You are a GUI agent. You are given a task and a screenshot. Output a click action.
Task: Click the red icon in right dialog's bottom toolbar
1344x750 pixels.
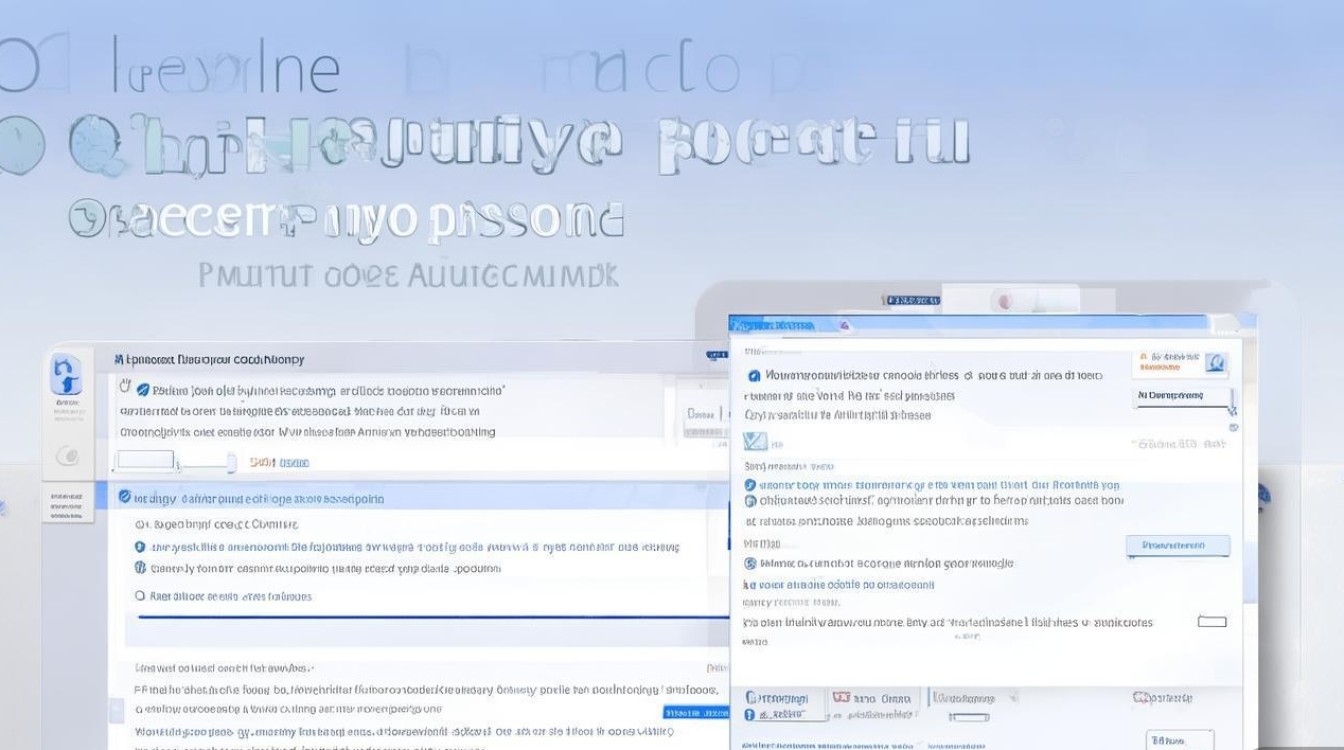[x=841, y=698]
